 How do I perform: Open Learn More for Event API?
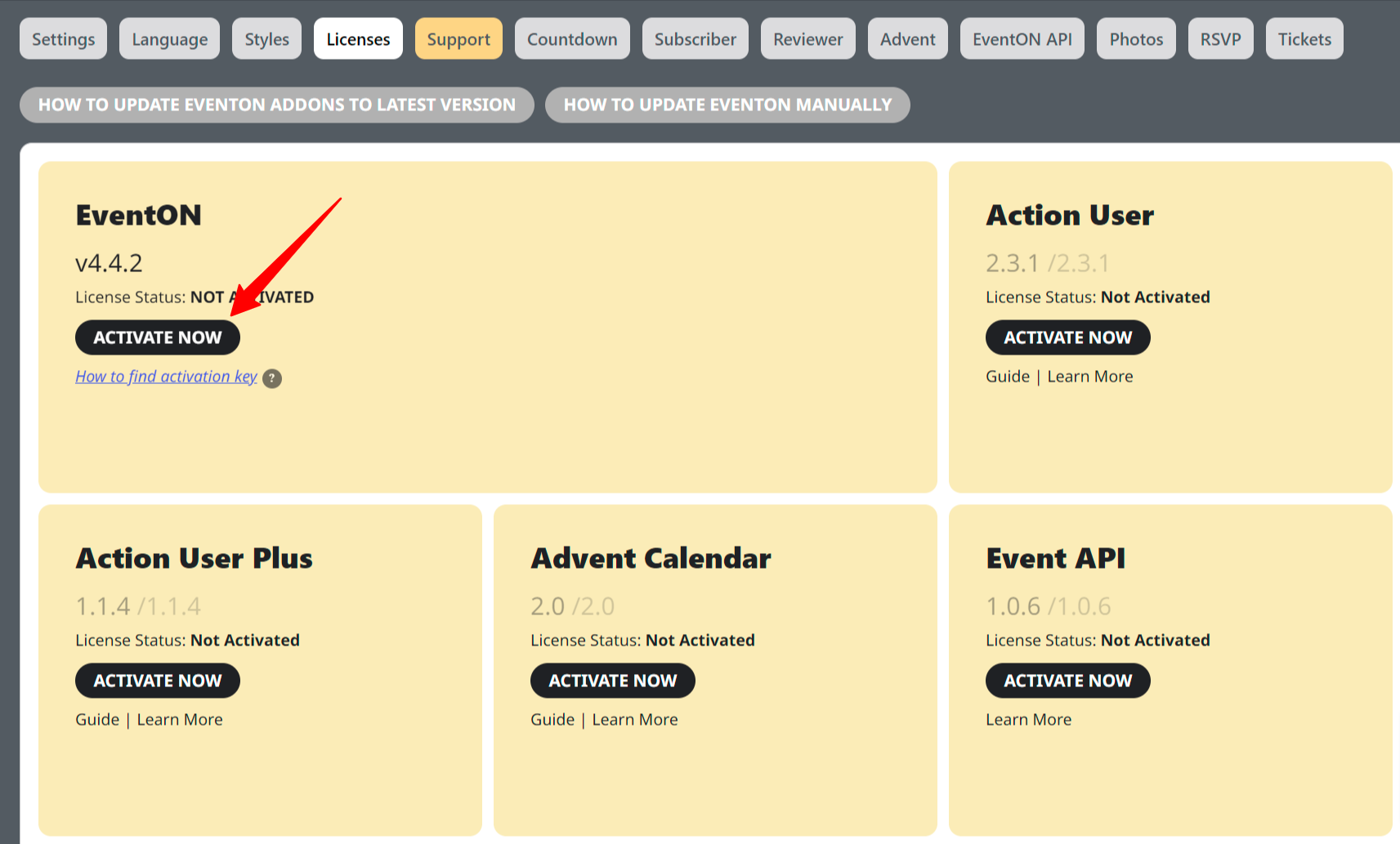coord(1028,720)
